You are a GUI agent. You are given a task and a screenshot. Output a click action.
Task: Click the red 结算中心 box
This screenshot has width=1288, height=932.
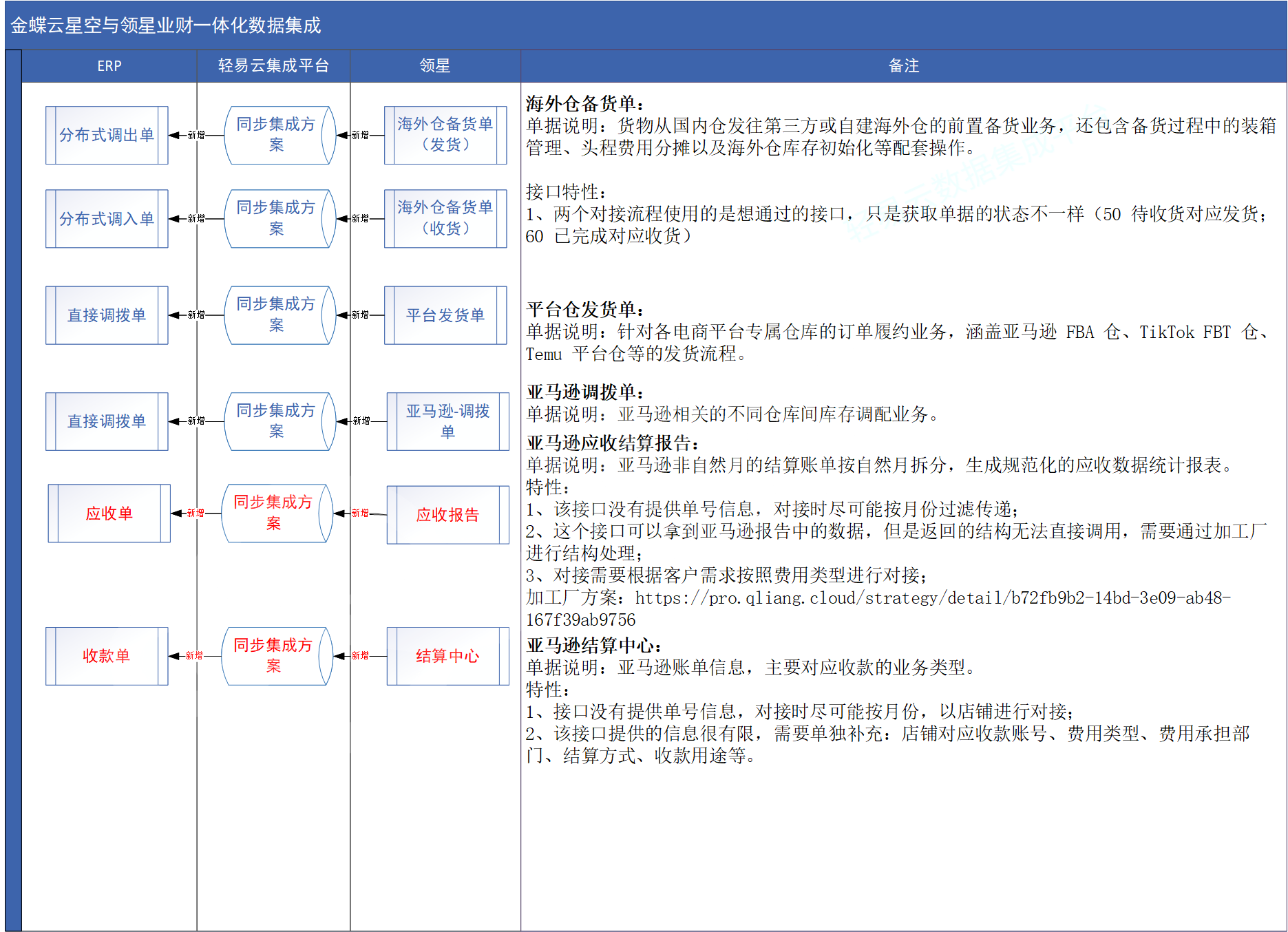[447, 656]
